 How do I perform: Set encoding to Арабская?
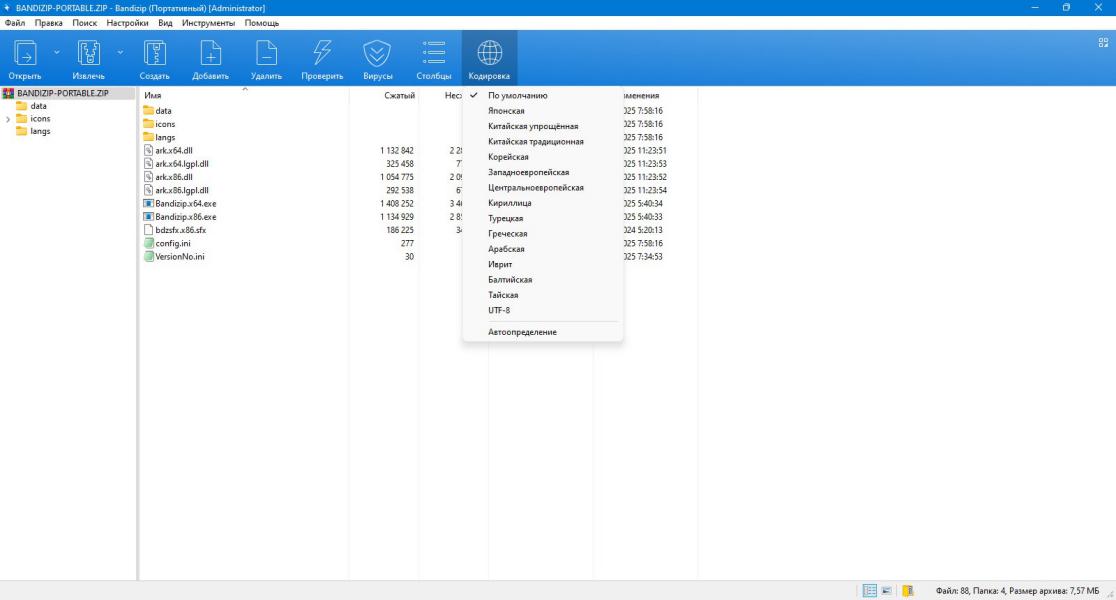(542, 249)
